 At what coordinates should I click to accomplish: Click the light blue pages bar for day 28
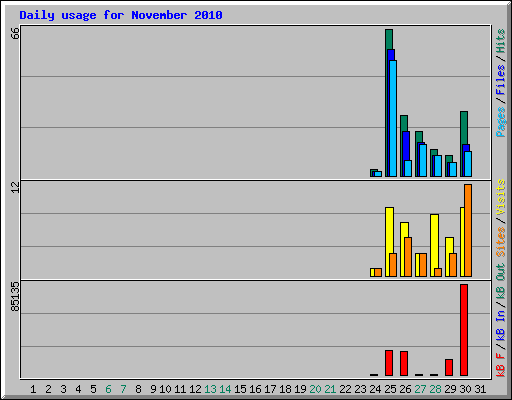(x=438, y=166)
